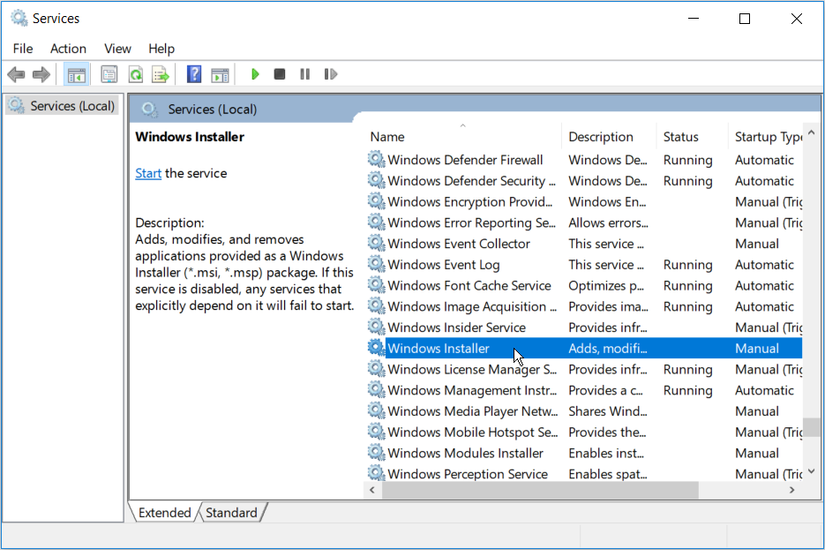Click the Refresh toolbar icon

pos(135,74)
